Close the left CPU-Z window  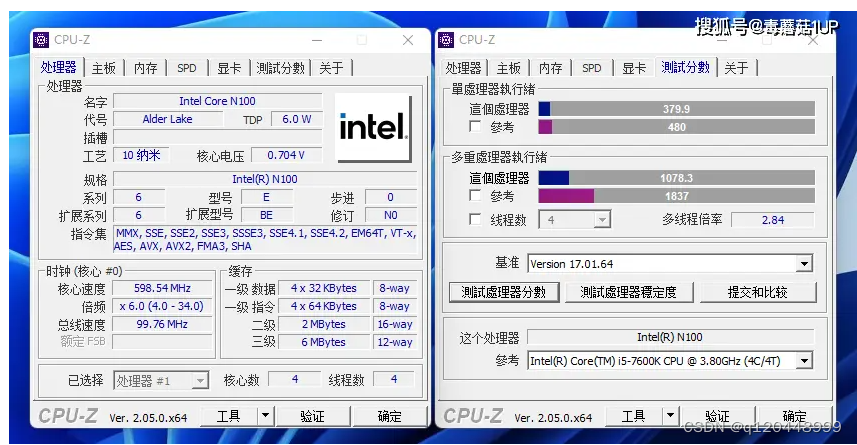(408, 40)
